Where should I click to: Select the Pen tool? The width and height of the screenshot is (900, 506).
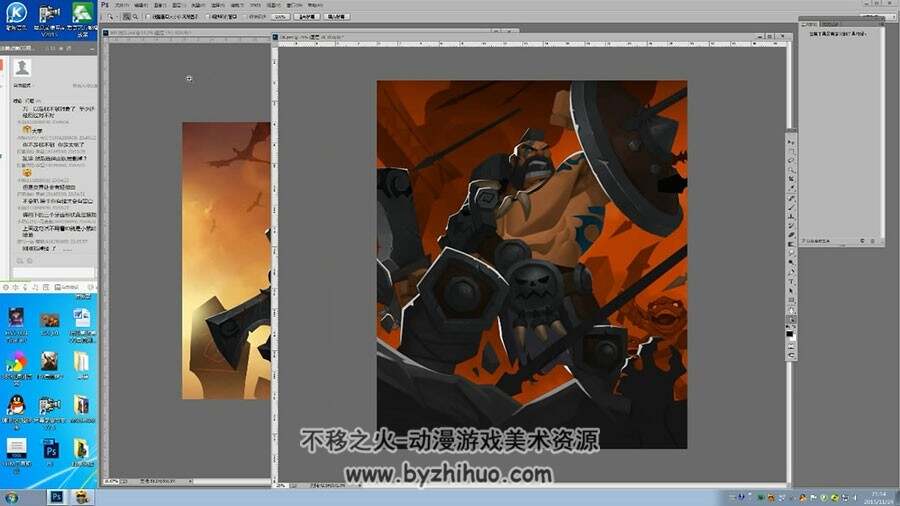point(792,270)
